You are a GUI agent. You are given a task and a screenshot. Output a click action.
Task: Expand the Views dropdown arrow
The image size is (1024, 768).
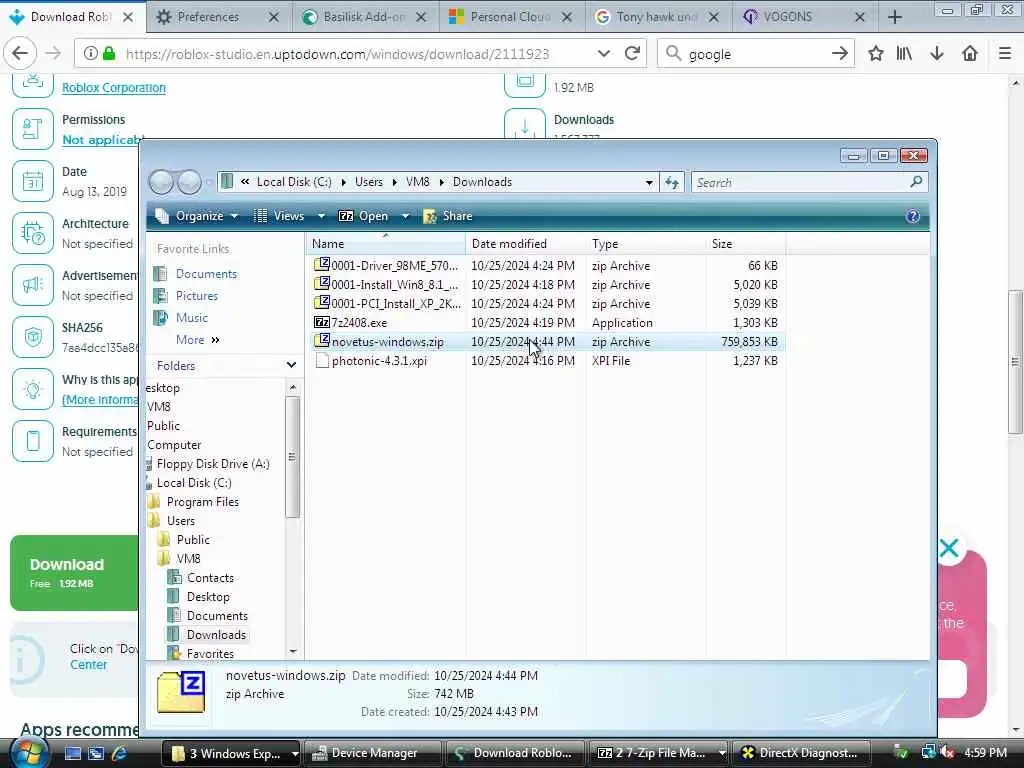(x=321, y=216)
